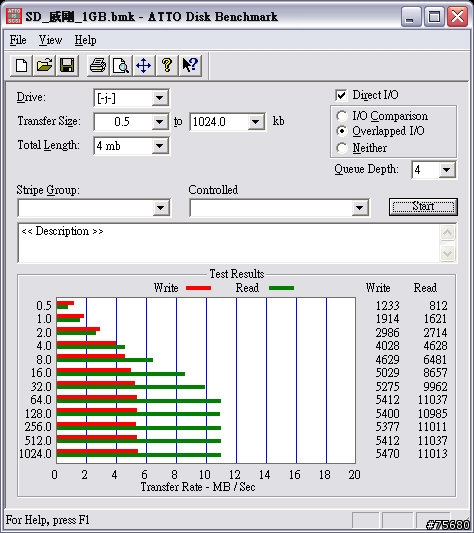The height and width of the screenshot is (533, 474).
Task: Click the write value 5470
Action: 387,453
